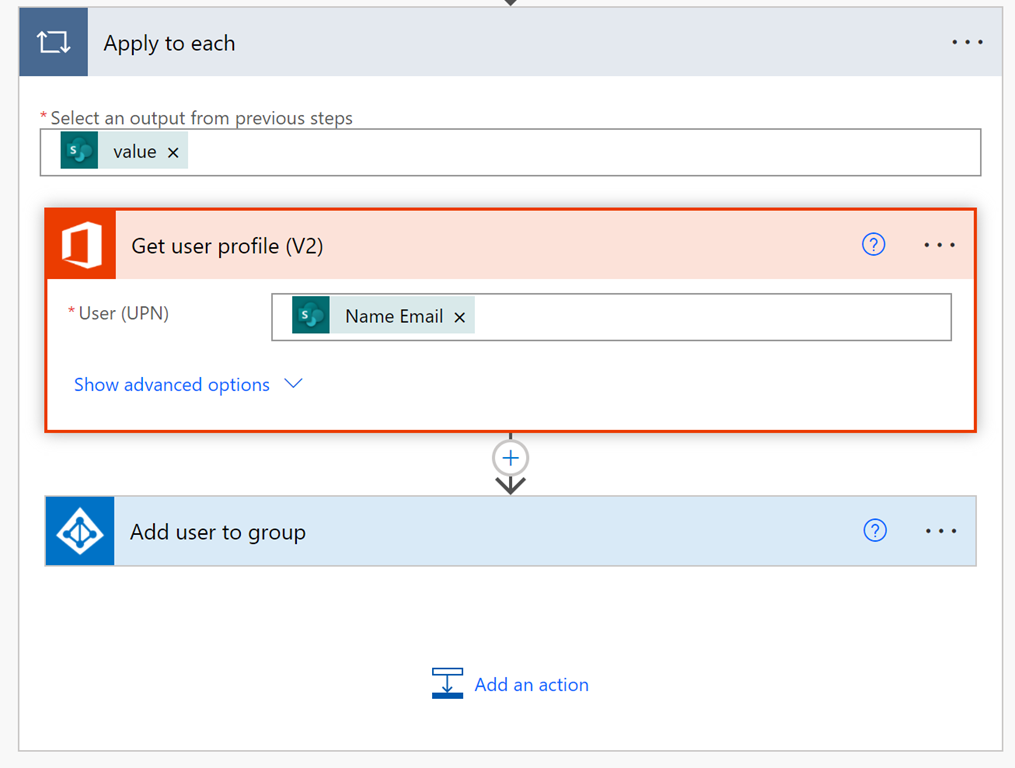The height and width of the screenshot is (768, 1015).
Task: Open help for Get user profile (V2)
Action: 873,245
